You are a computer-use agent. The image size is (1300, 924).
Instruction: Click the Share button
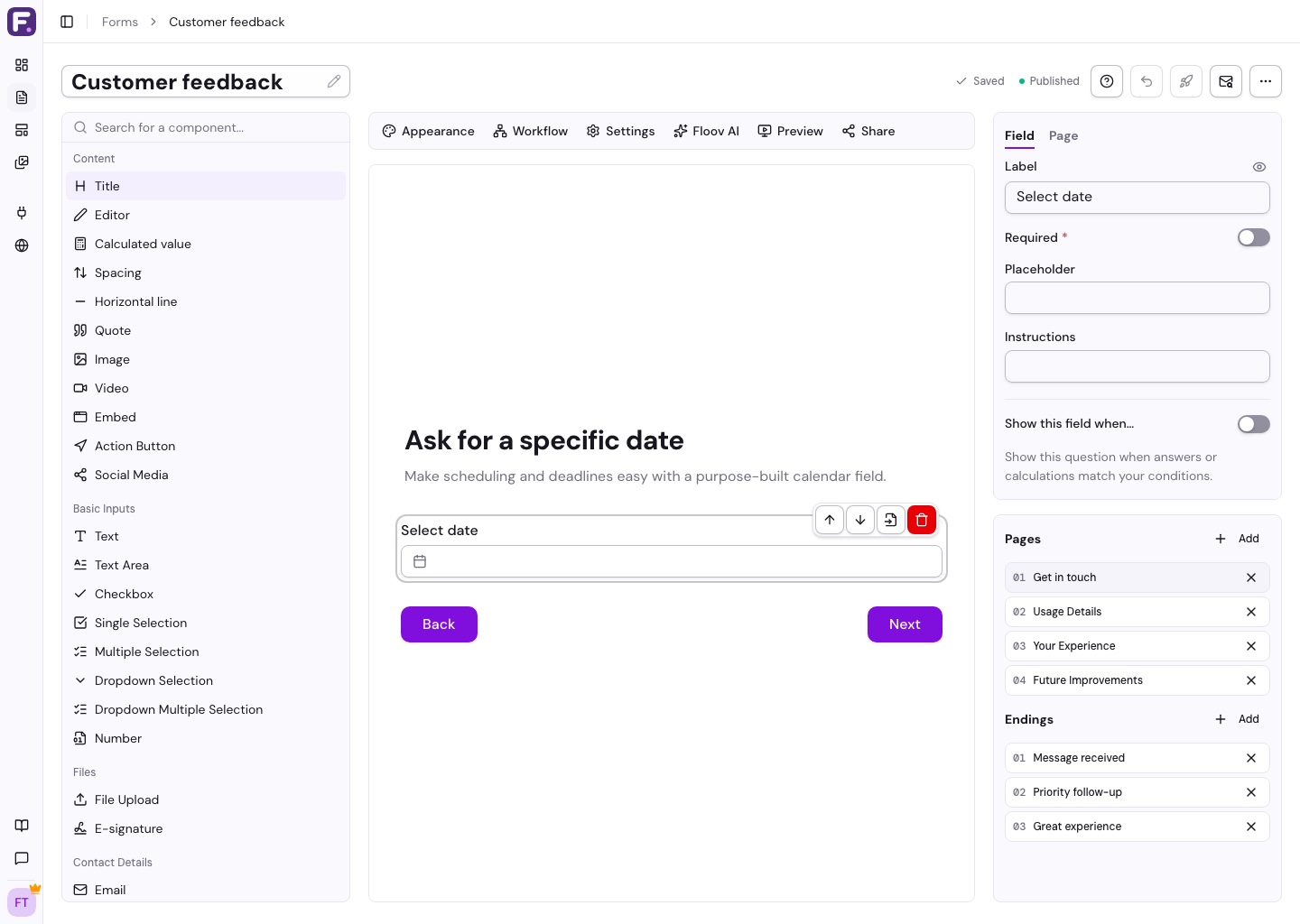pyautogui.click(x=868, y=131)
